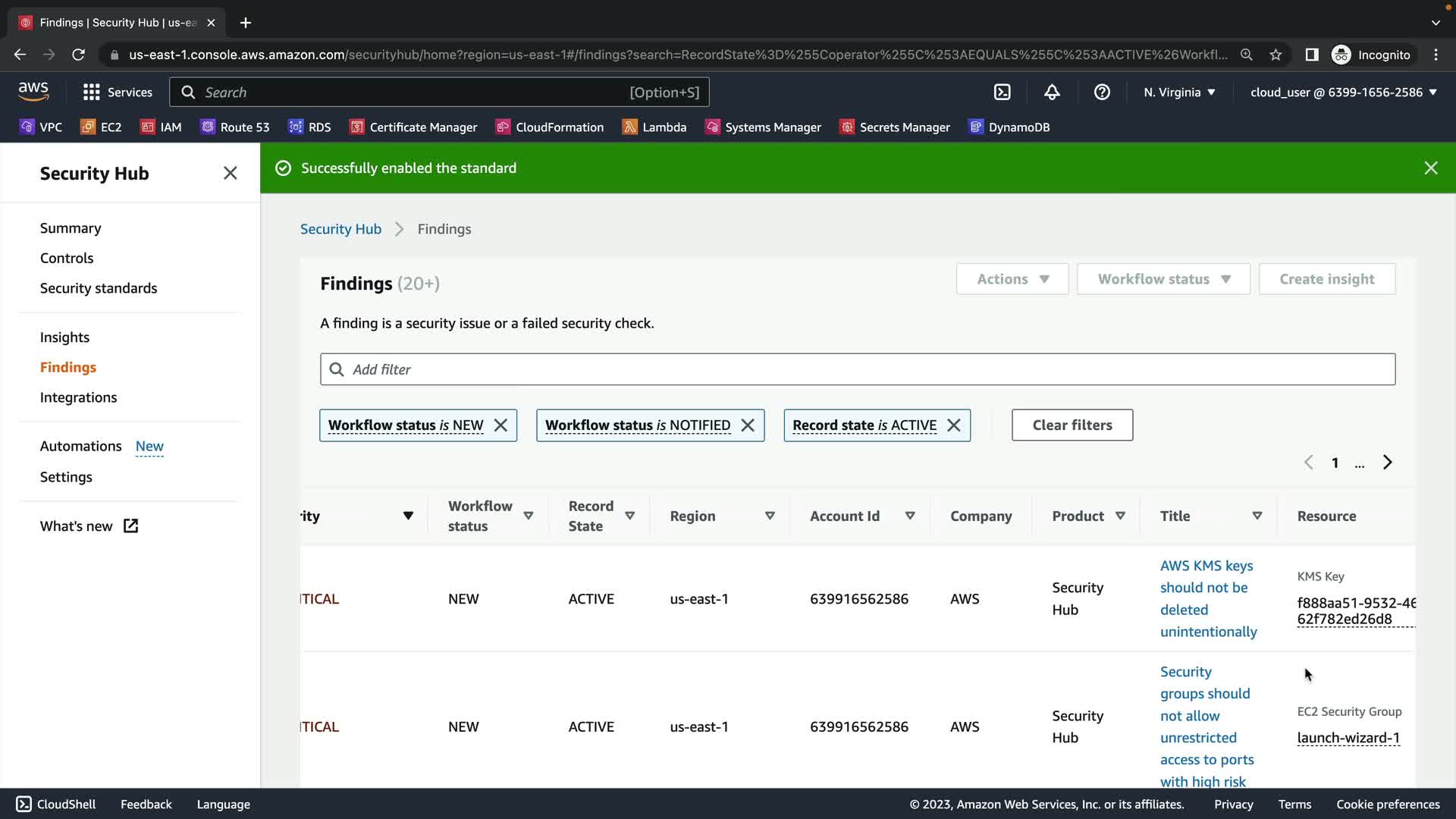Open the DynamoDB favorites shortcut
The height and width of the screenshot is (819, 1456).
point(1009,127)
